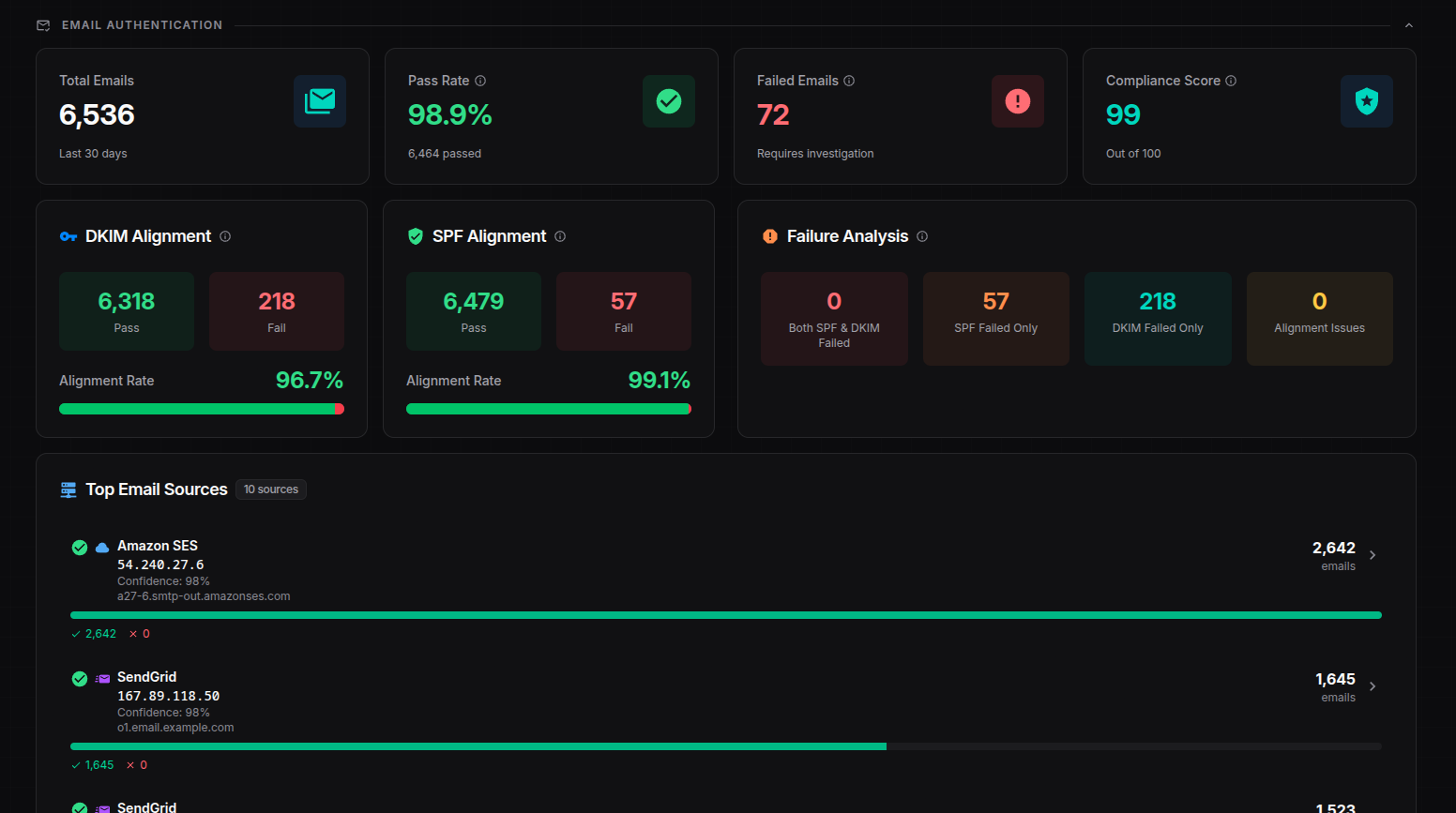Click the envelope icon beside Email Authentication heading
Image resolution: width=1456 pixels, height=813 pixels.
tap(43, 25)
